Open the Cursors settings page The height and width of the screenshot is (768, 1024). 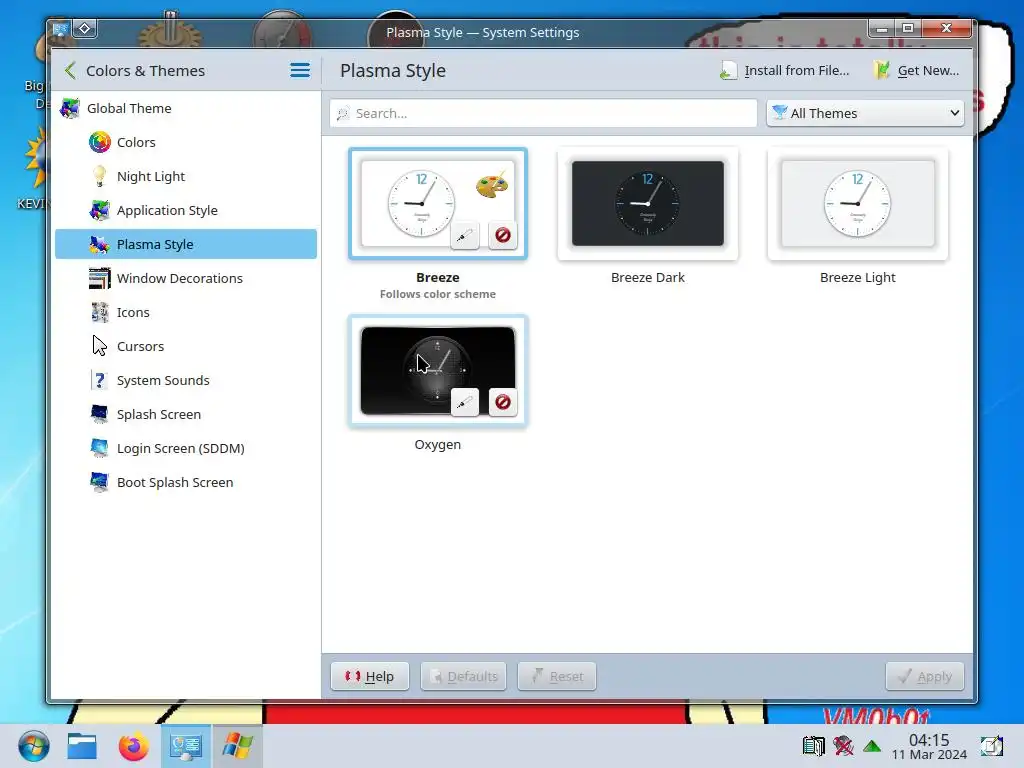[186, 346]
